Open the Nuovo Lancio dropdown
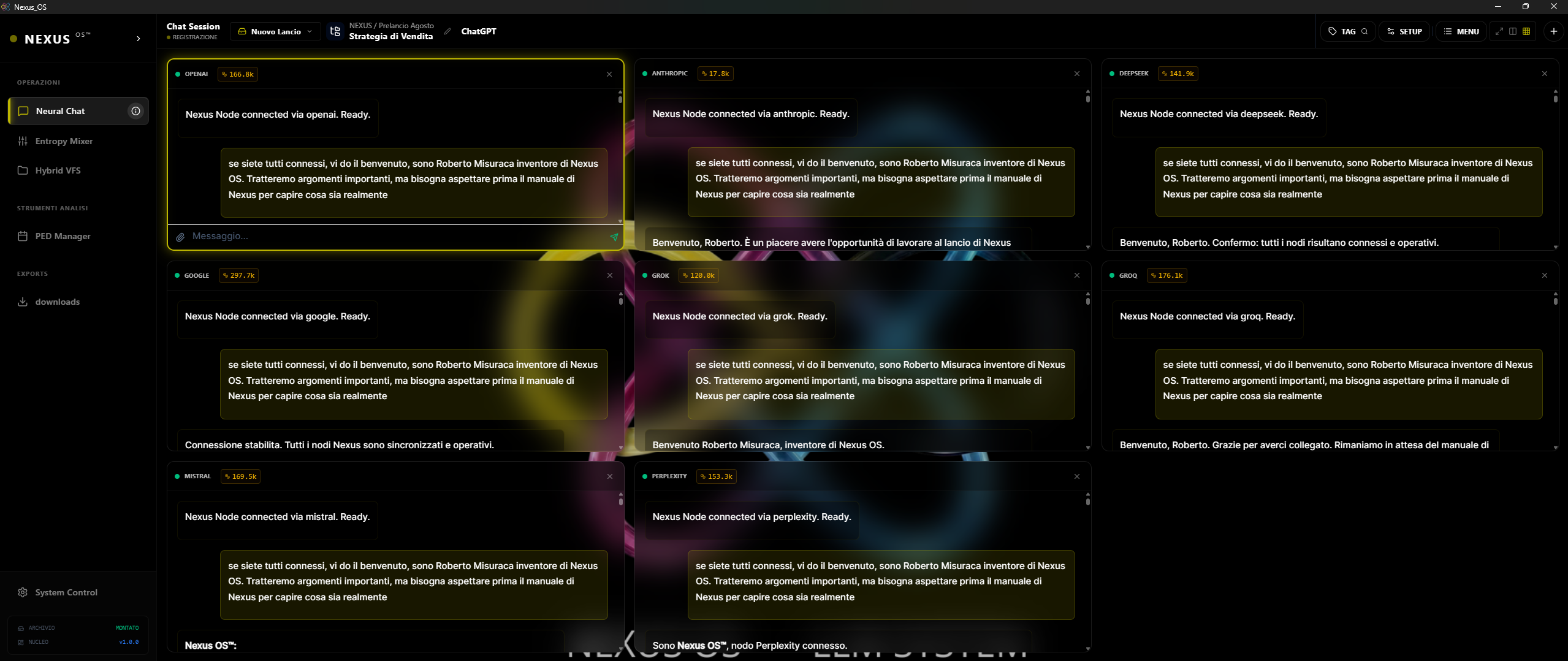This screenshot has height=661, width=1568. pos(275,31)
